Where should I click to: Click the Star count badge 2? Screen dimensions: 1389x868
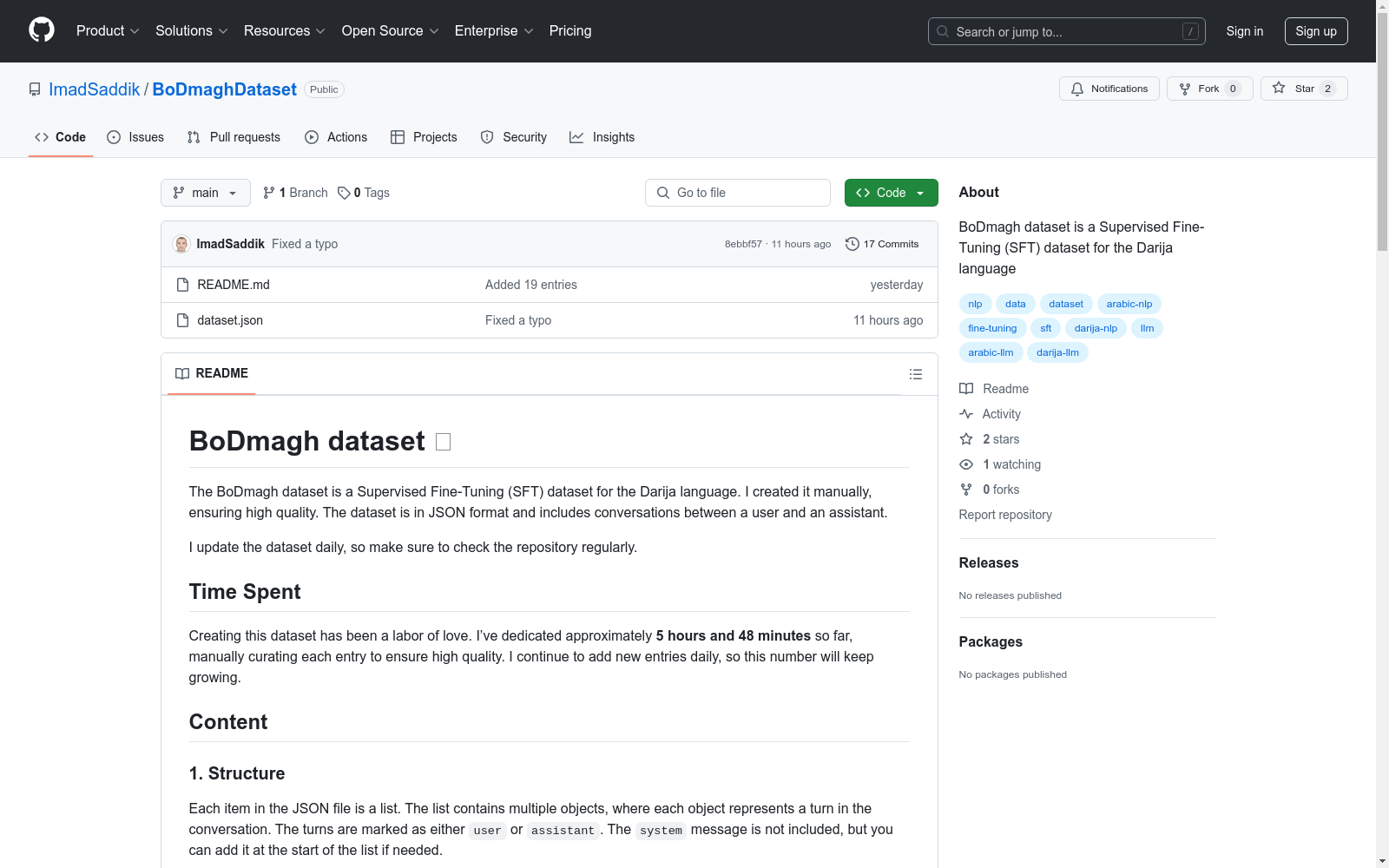1327,89
